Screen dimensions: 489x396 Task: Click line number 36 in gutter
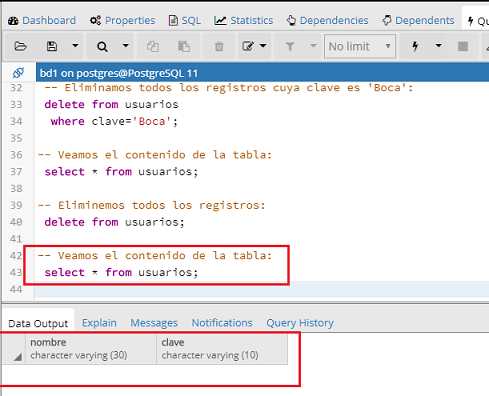[x=16, y=155]
